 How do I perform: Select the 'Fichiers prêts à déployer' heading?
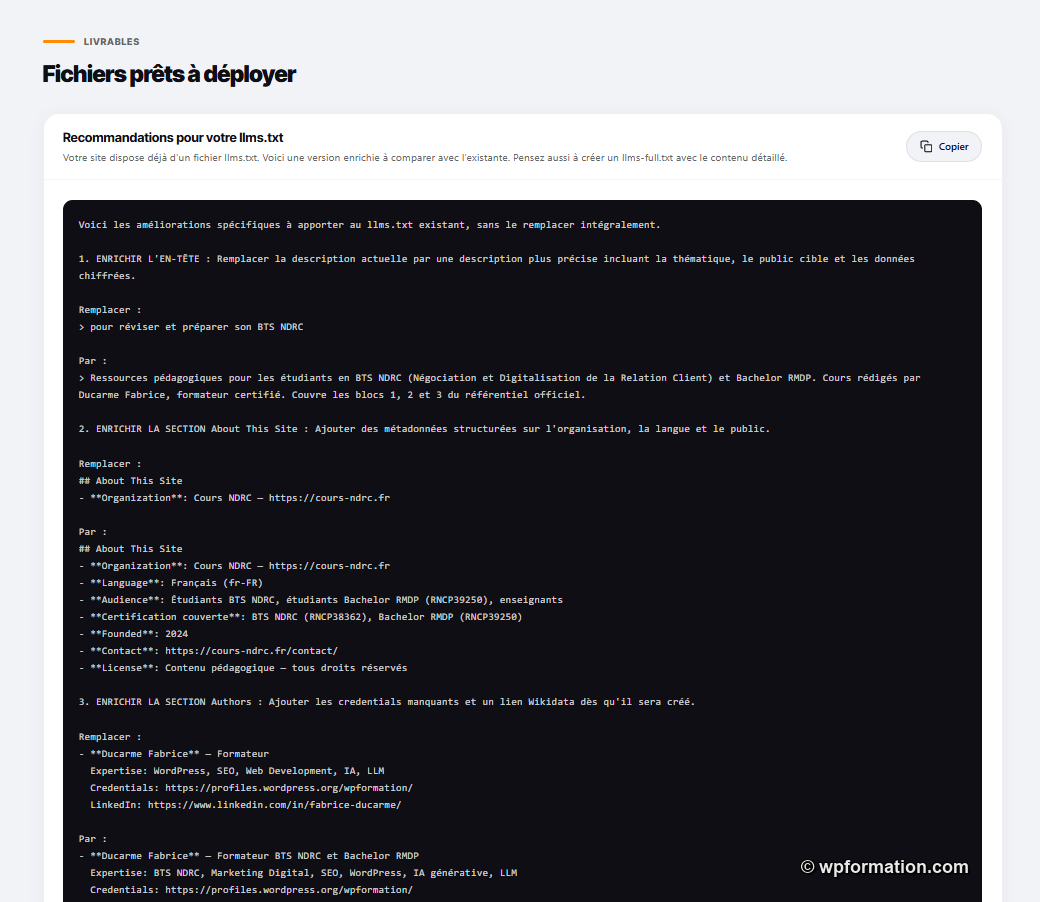[x=169, y=74]
